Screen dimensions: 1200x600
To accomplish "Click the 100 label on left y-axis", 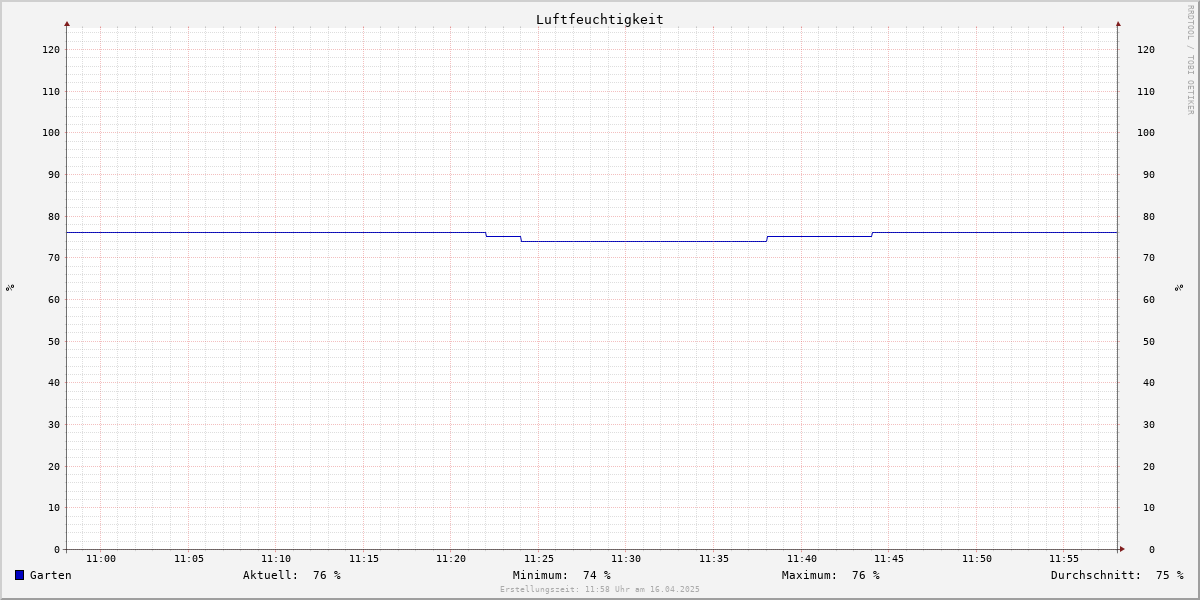I will pos(51,132).
